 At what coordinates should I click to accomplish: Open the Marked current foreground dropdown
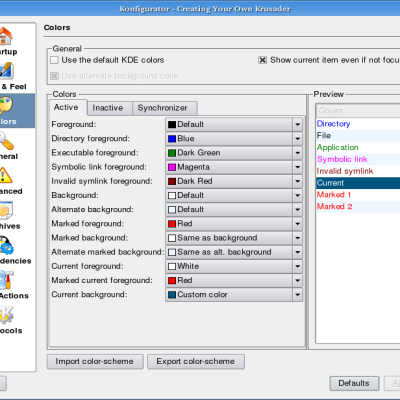pyautogui.click(x=234, y=280)
